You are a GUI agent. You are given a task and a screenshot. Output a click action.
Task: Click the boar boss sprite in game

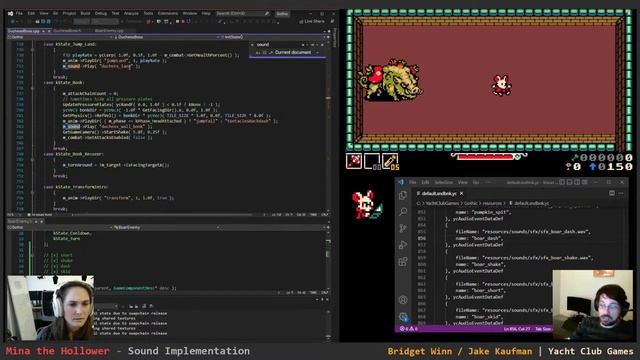pyautogui.click(x=390, y=79)
